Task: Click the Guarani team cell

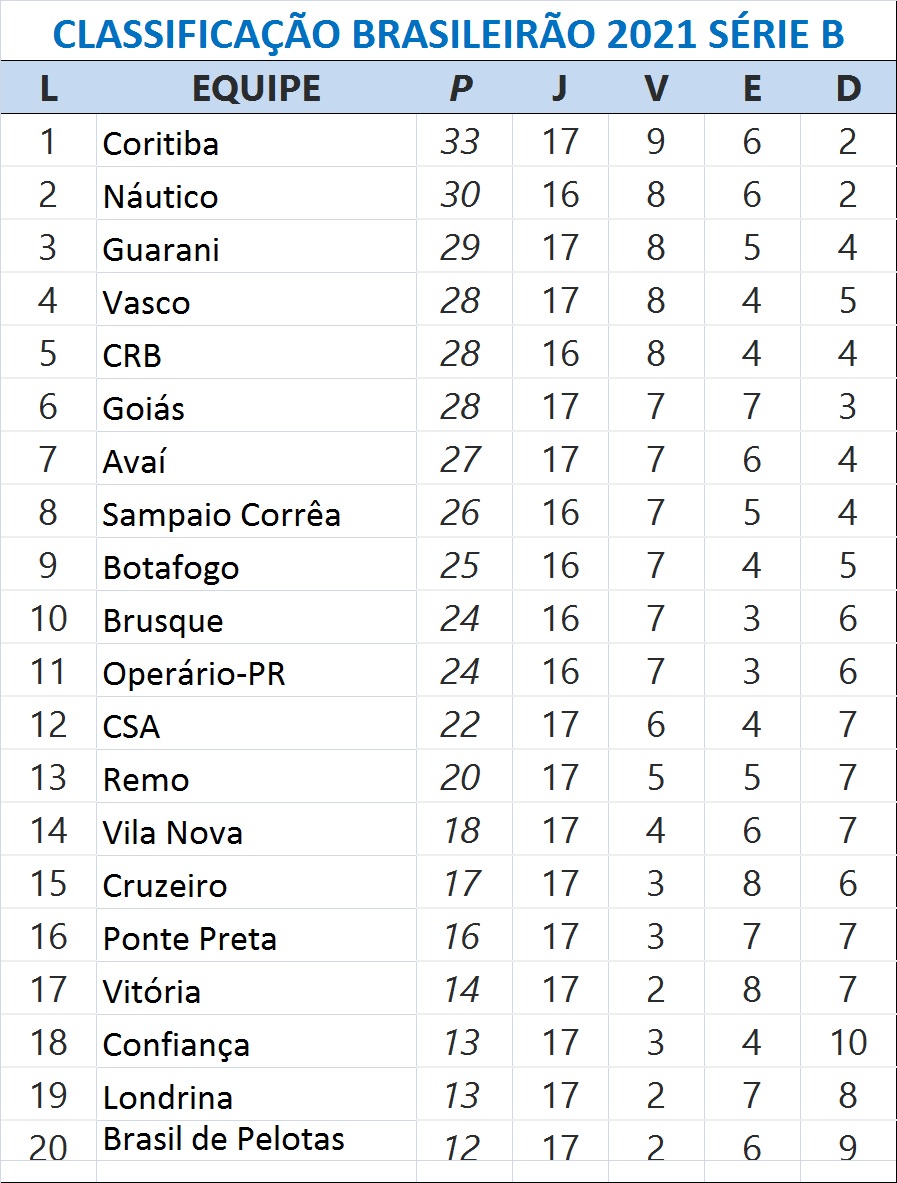Action: (161, 249)
